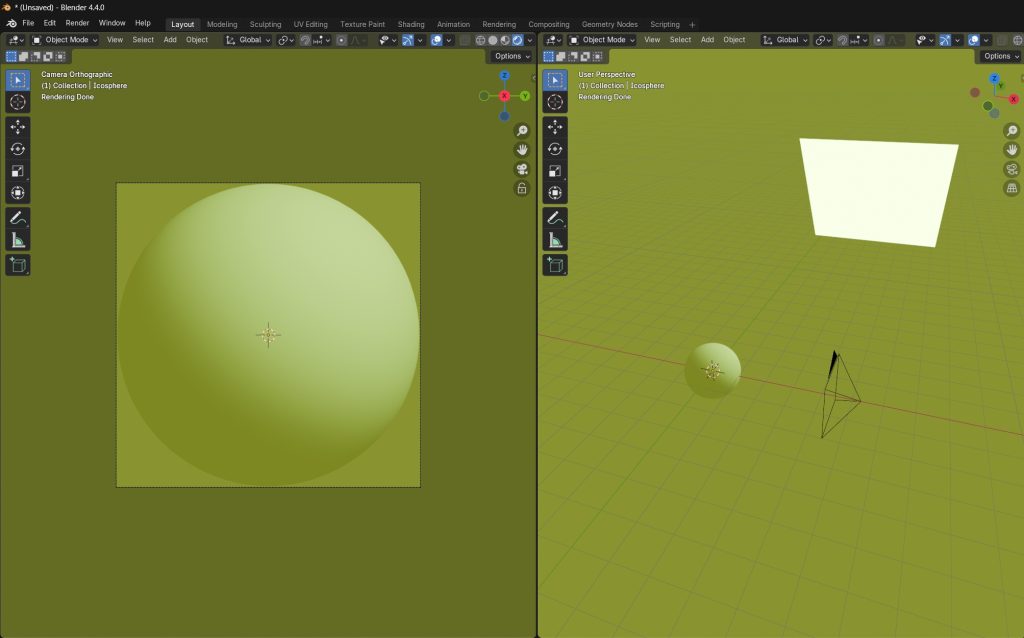
Task: Pick the Cursor tool in left viewport
Action: point(18,102)
